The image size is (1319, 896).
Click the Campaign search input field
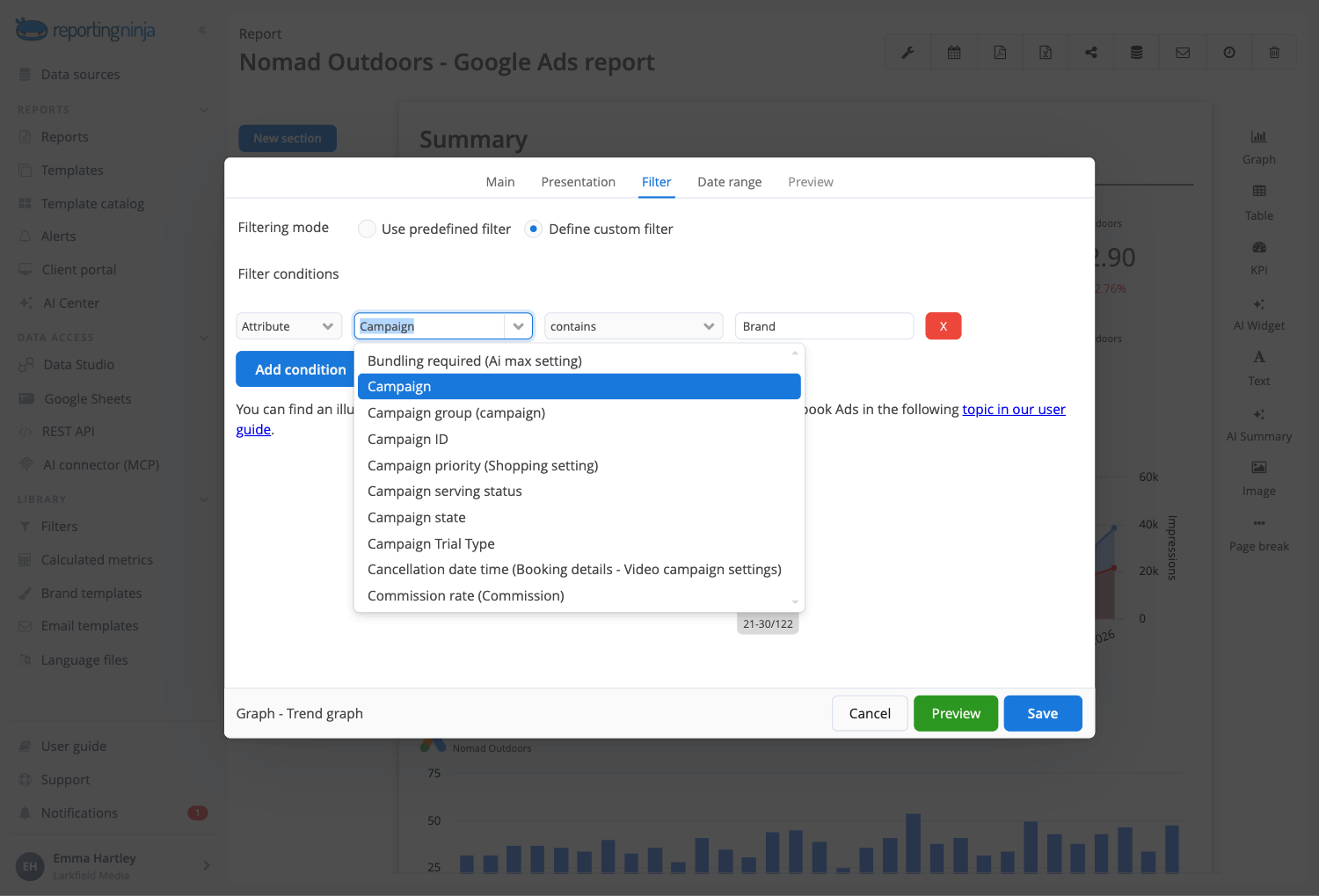coord(429,326)
